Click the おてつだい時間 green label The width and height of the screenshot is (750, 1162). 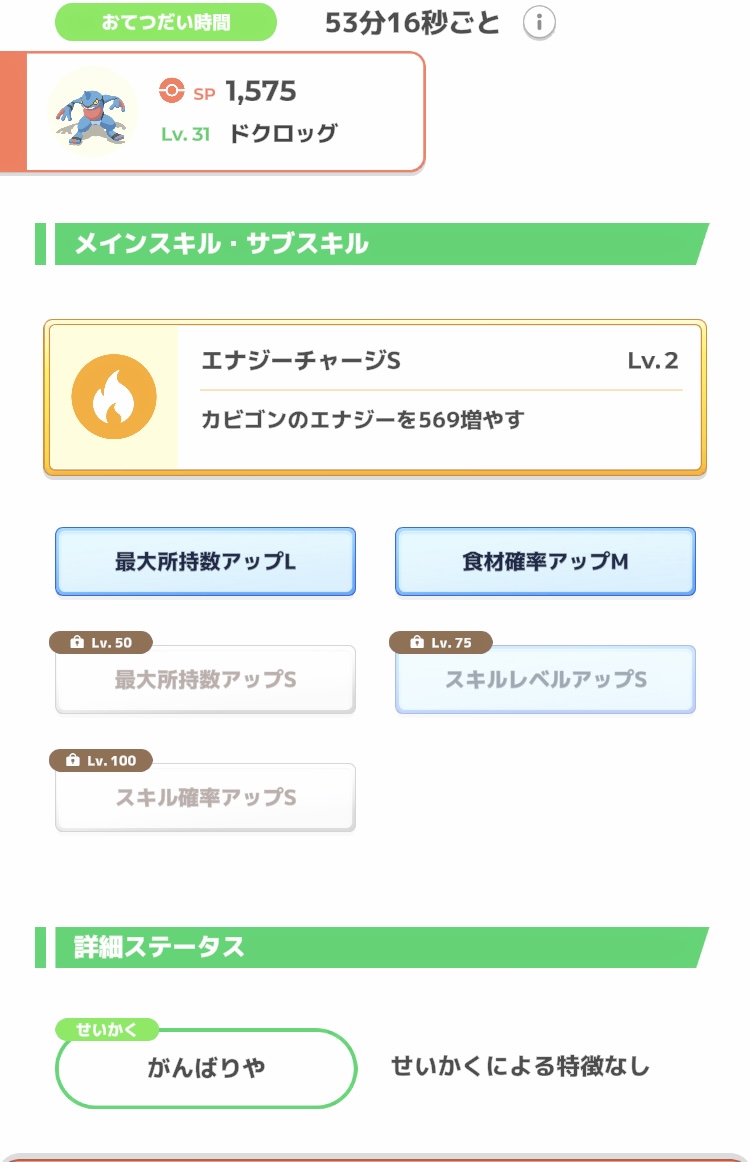click(165, 22)
